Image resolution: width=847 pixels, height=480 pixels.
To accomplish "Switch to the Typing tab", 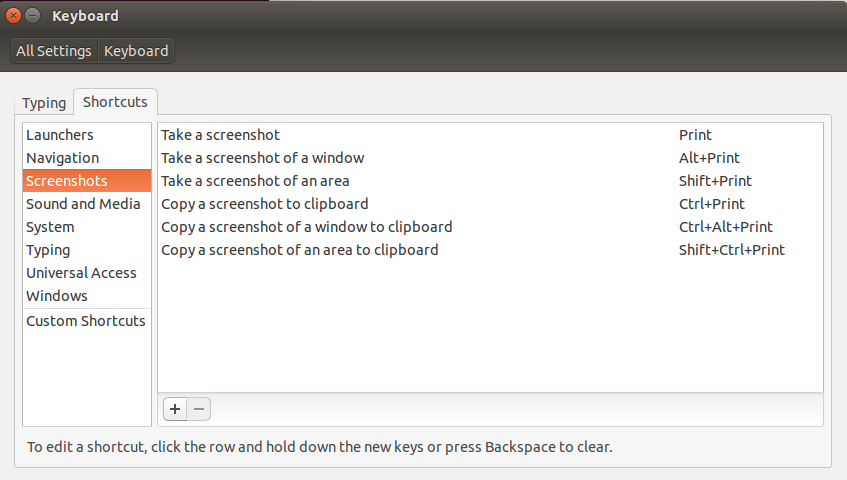I will [x=44, y=103].
